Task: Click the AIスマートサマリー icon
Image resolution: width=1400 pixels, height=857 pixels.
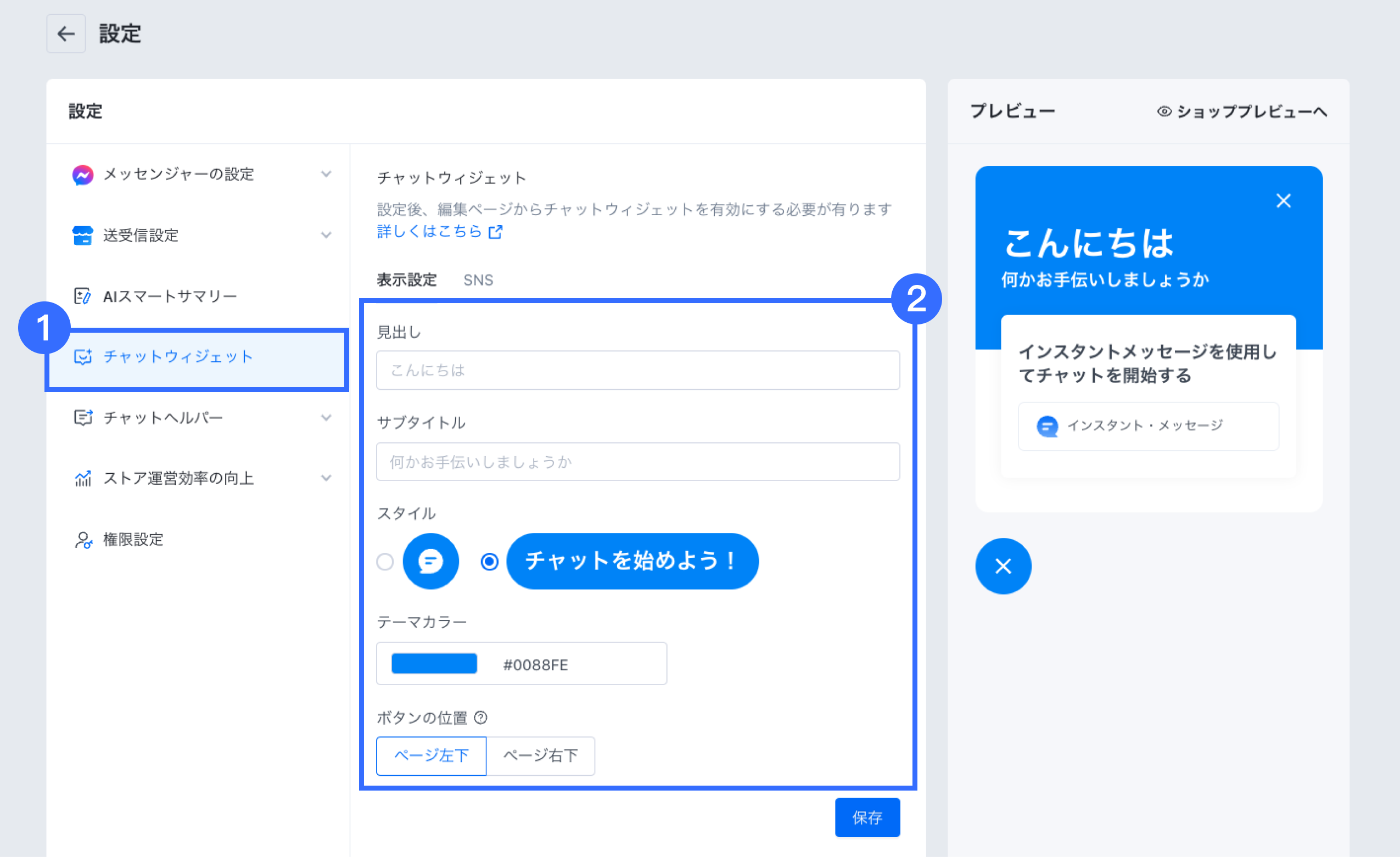Action: [x=82, y=296]
